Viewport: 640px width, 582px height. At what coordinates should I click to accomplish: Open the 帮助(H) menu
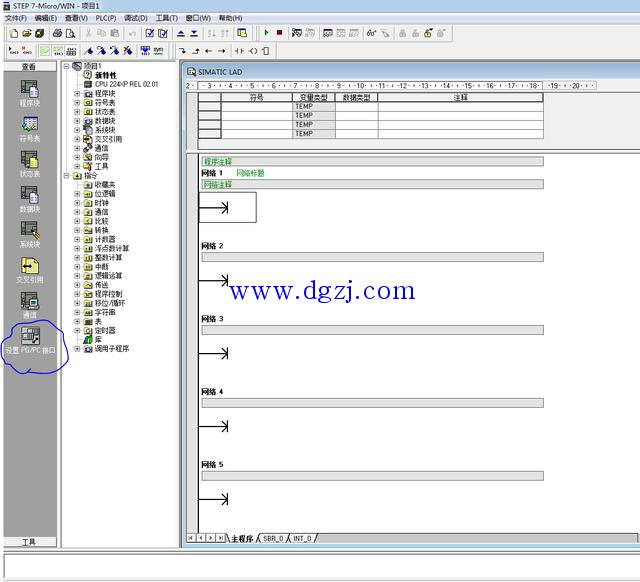point(230,18)
